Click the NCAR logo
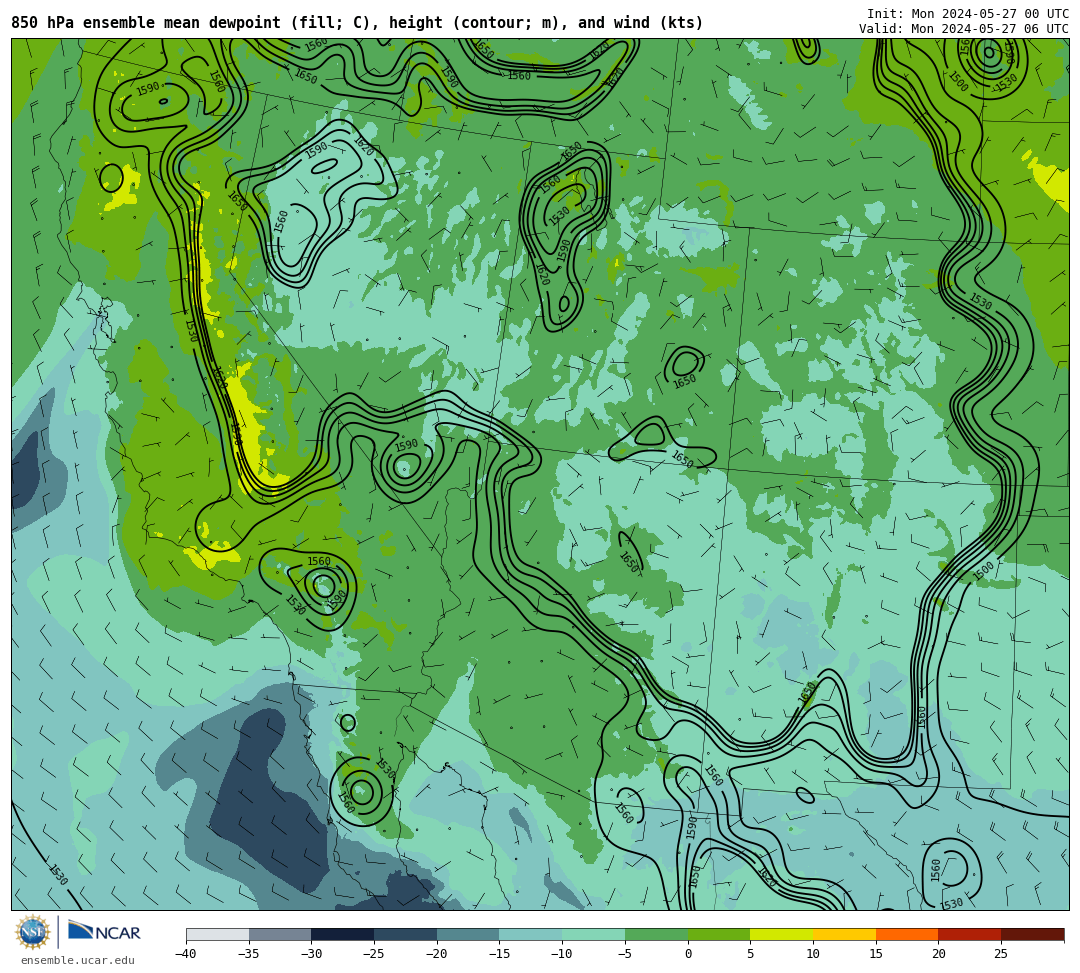Screen dimensions: 1080x973 tap(104, 932)
